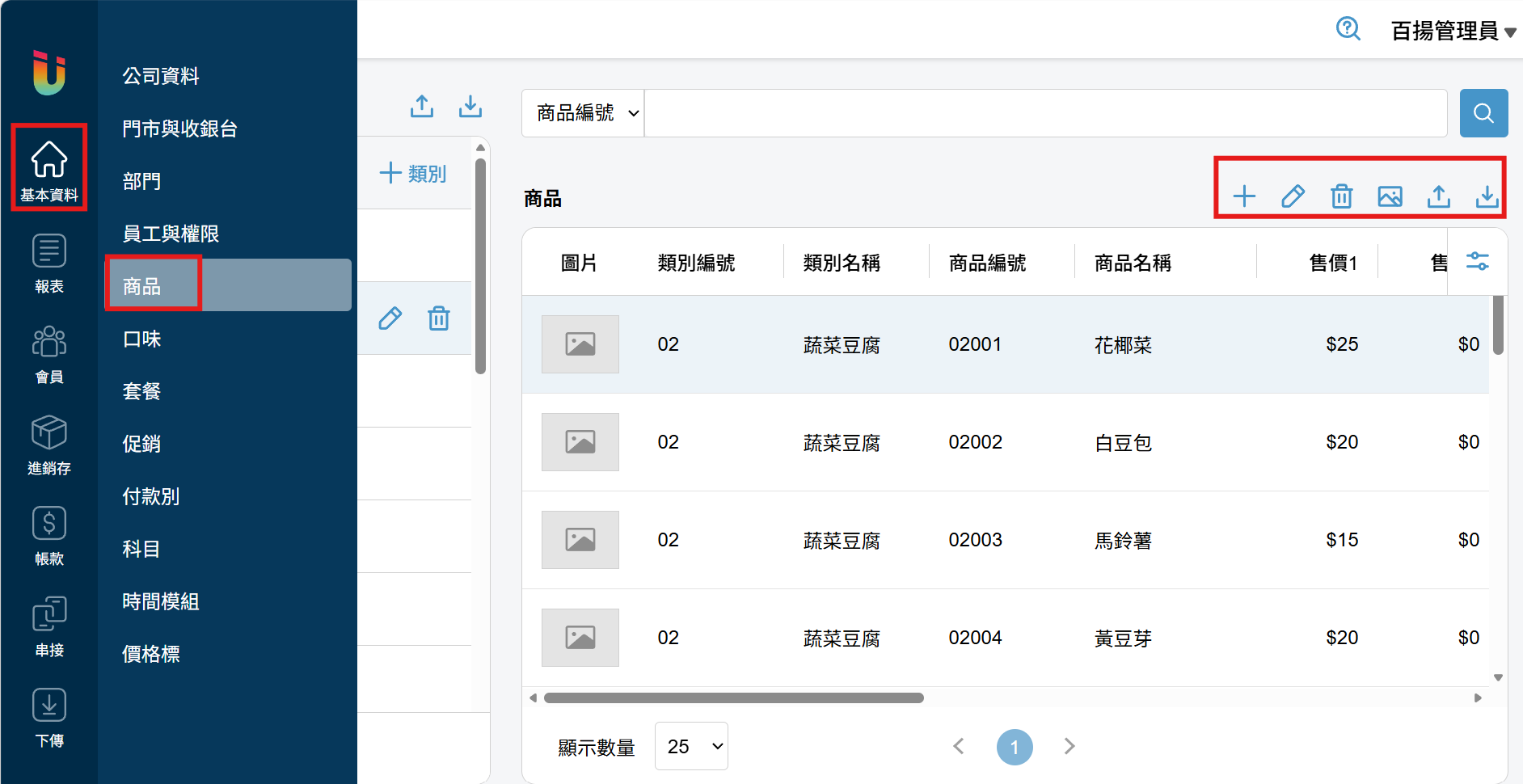Expand the 商品編號 search field dropdown
This screenshot has height=784, width=1523.
584,113
